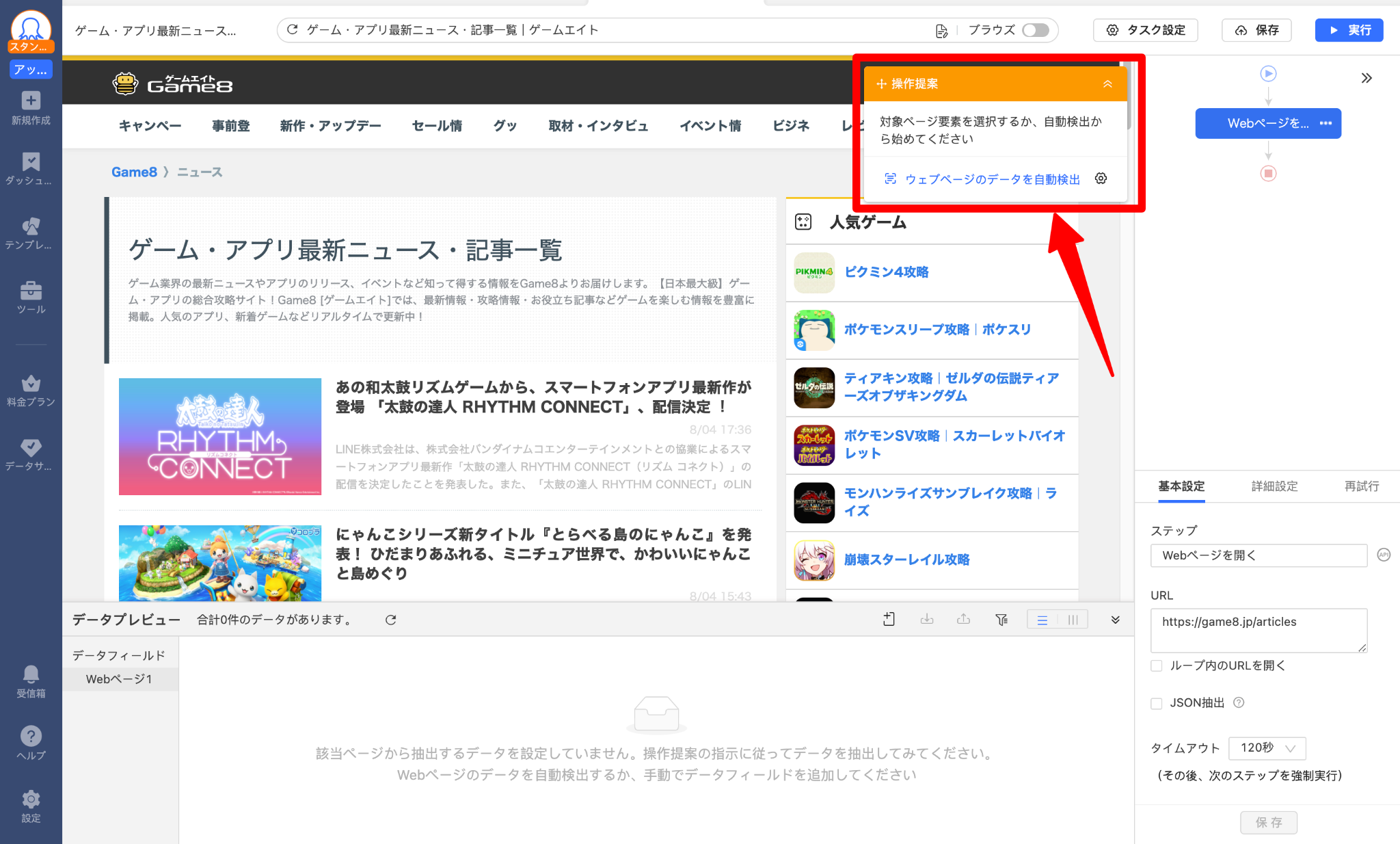Select the Webページを... workflow step

[x=1268, y=123]
